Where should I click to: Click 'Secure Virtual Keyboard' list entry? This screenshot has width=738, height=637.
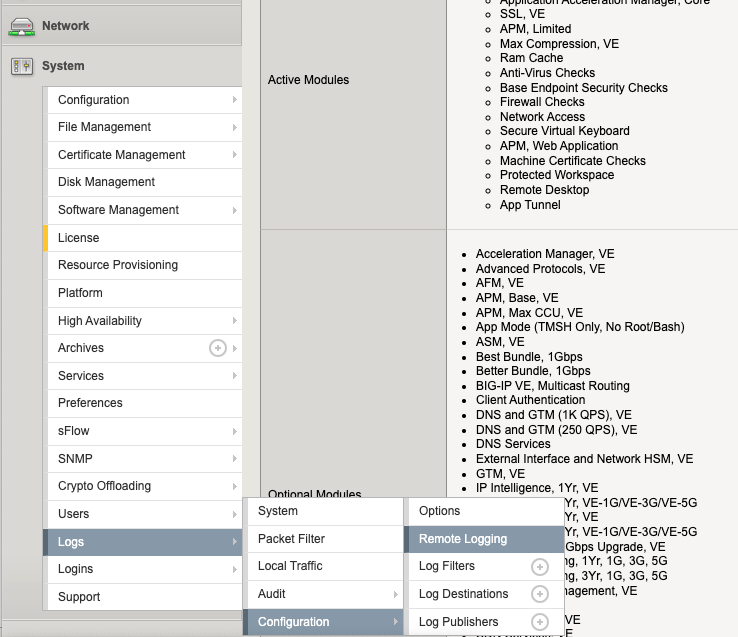point(564,131)
